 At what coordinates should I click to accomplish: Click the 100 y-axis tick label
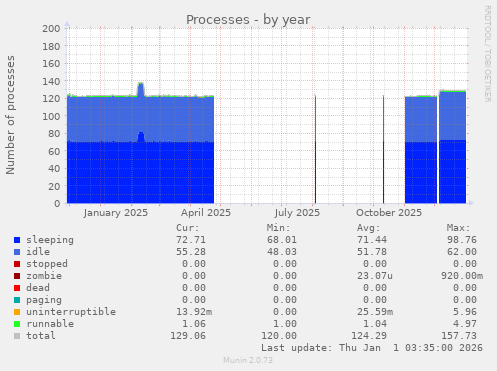pyautogui.click(x=51, y=116)
